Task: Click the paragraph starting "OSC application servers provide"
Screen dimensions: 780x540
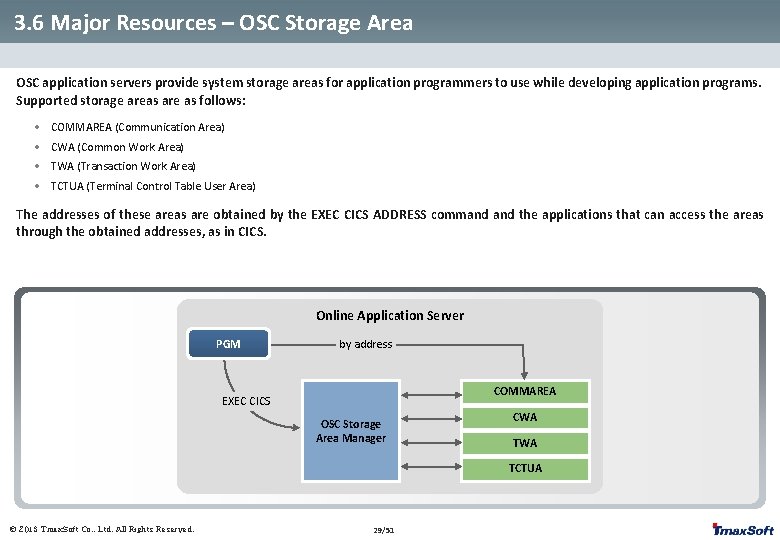Action: pyautogui.click(x=389, y=91)
